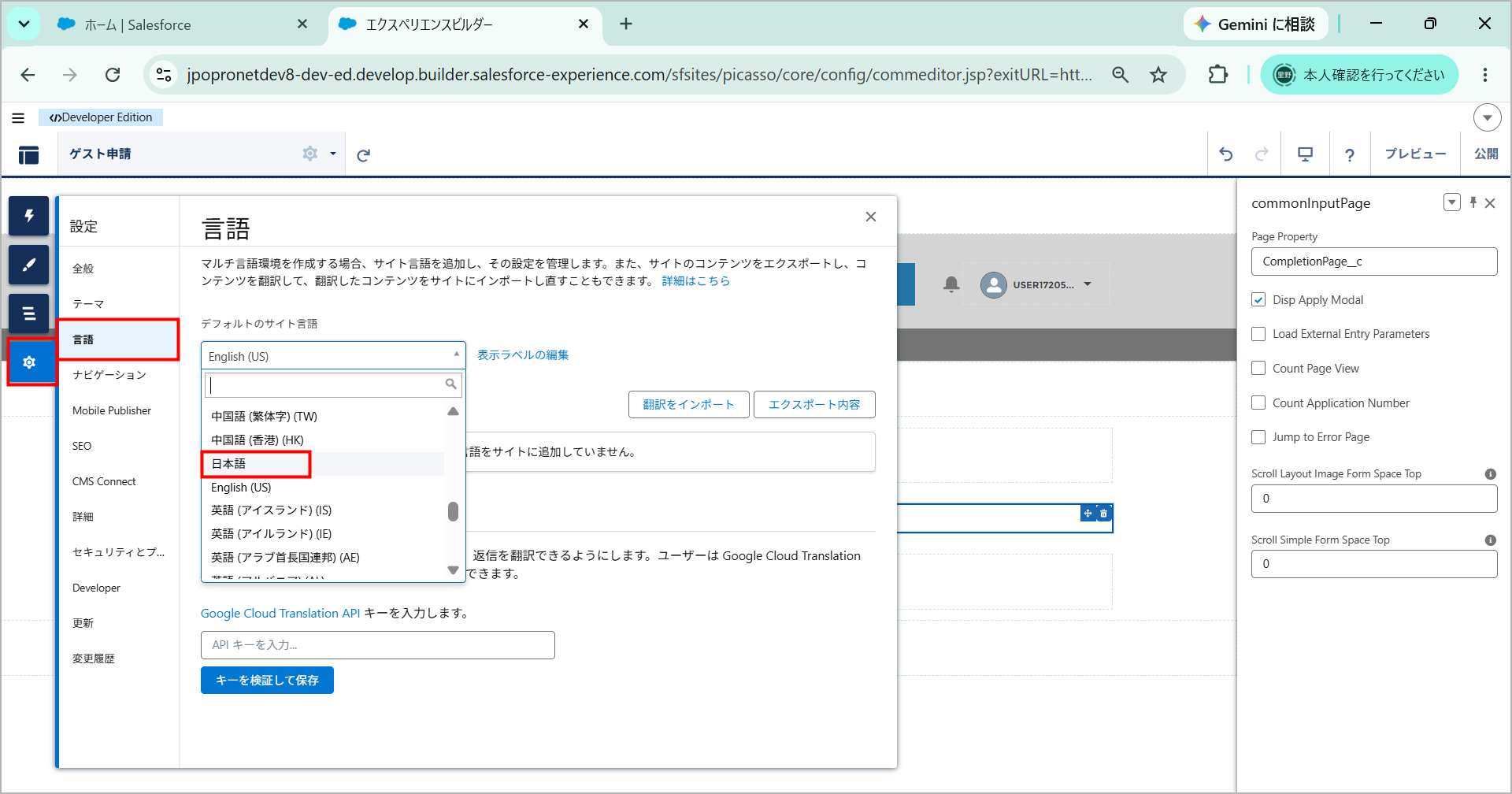
Task: Check the Count Page View checkbox
Action: coord(1258,369)
